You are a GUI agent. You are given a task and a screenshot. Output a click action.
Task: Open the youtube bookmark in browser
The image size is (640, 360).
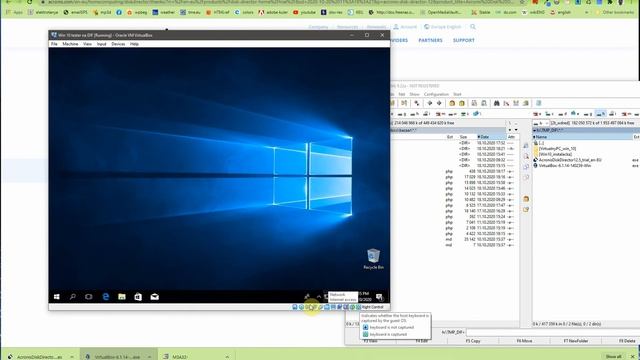[x=304, y=12]
